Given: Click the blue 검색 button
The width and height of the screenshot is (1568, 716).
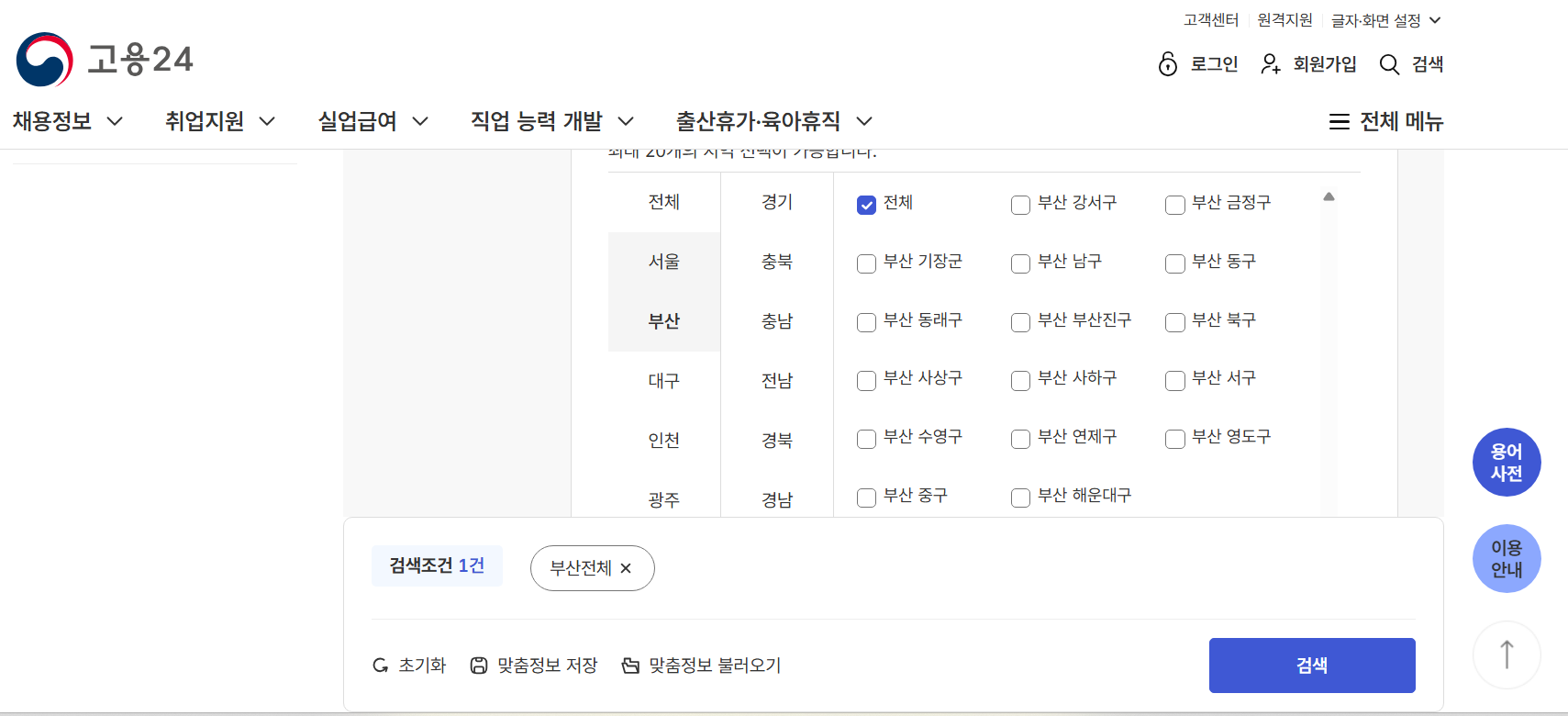Looking at the screenshot, I should 1312,666.
